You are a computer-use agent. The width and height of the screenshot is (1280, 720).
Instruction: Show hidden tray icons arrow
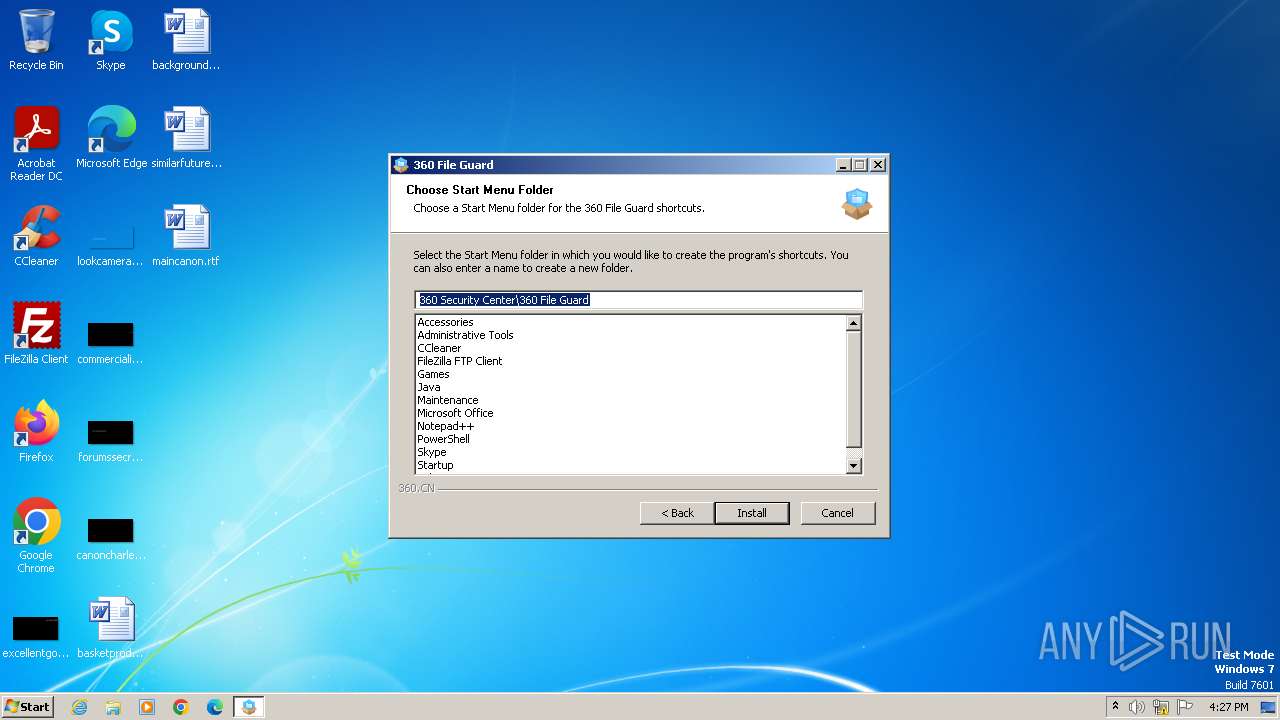[x=1115, y=707]
